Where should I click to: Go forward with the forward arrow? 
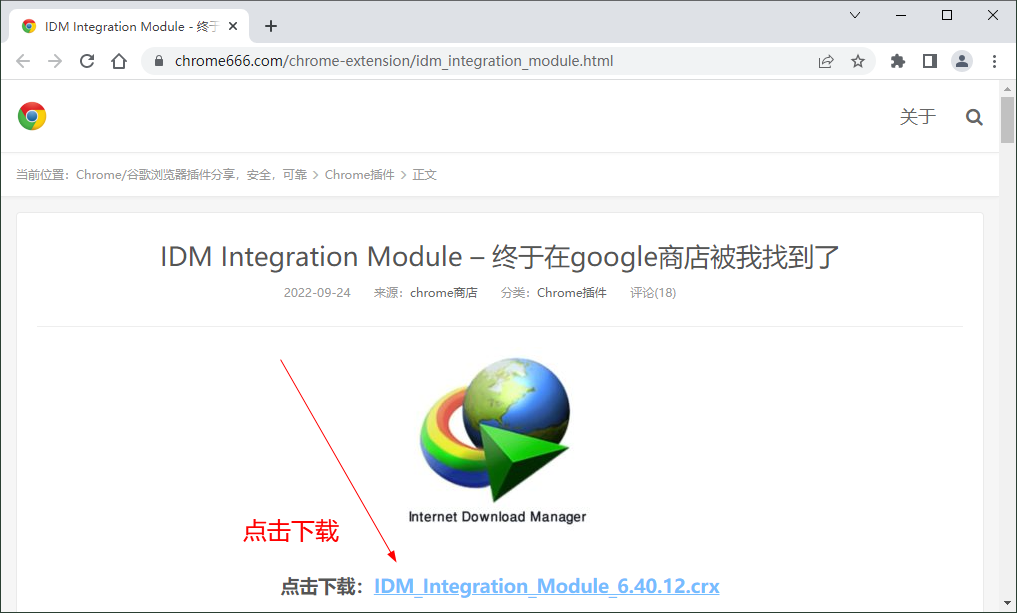click(x=55, y=61)
